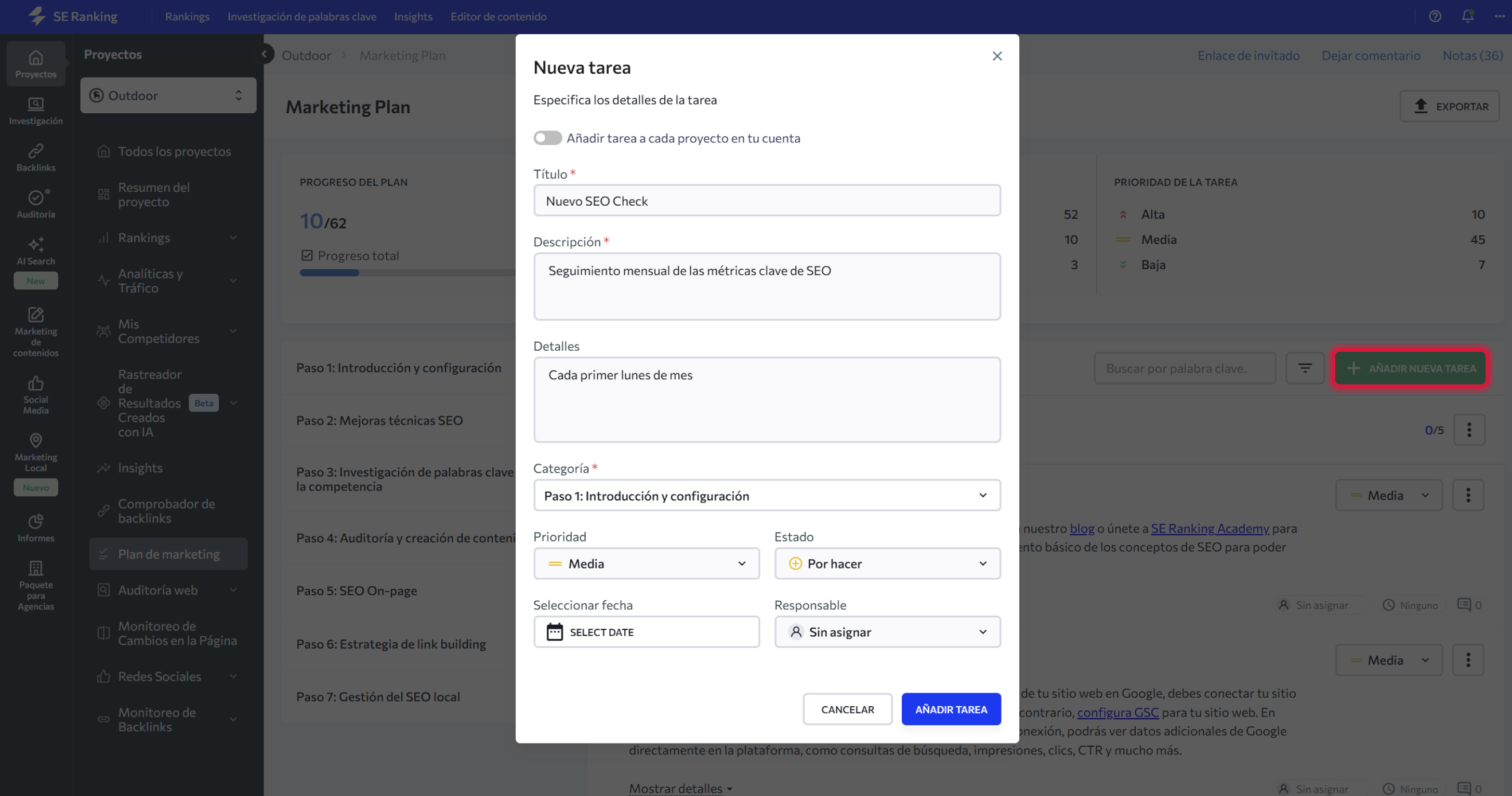Open Backlinks sidebar icon
1512x796 pixels.
click(x=36, y=158)
